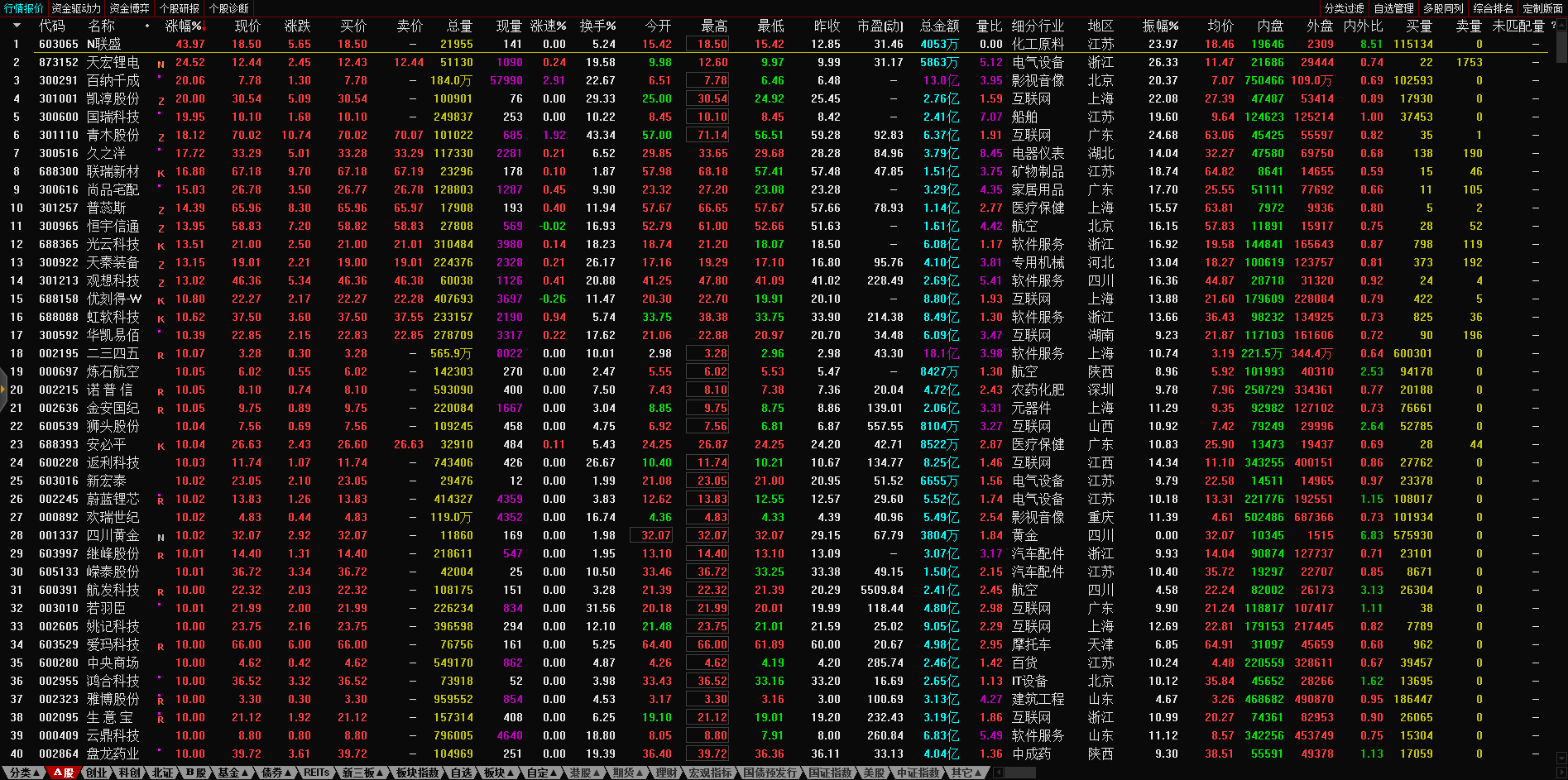
Task: Select the 科创 market tab
Action: (x=129, y=773)
